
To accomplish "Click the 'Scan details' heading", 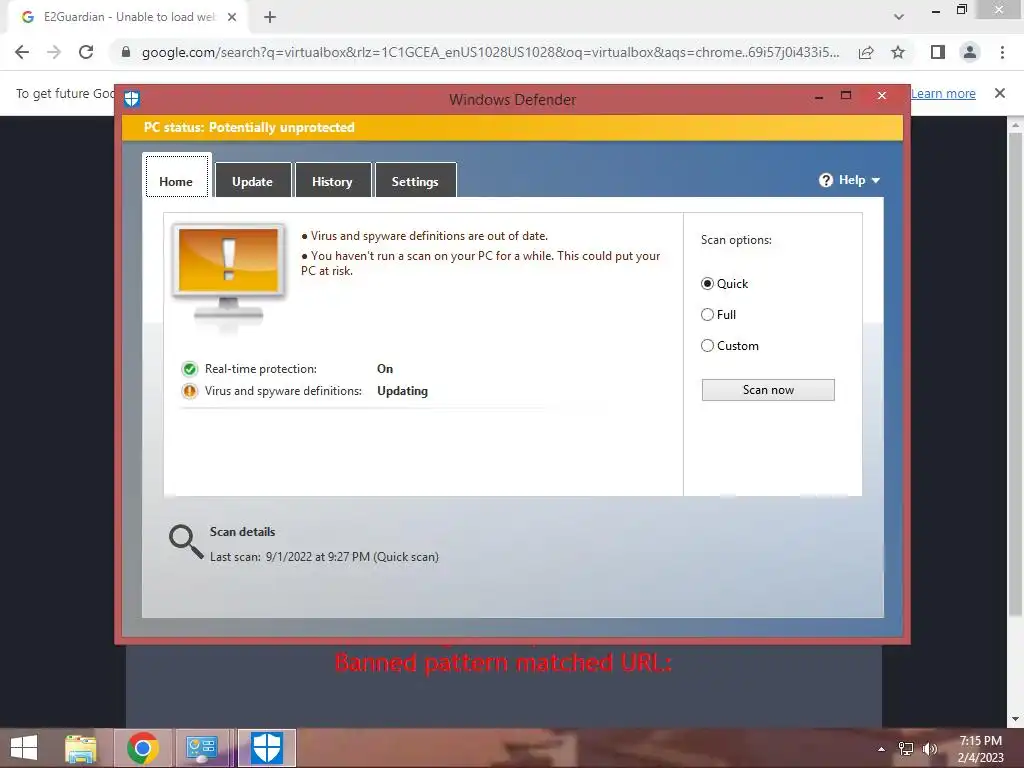I will 242,532.
